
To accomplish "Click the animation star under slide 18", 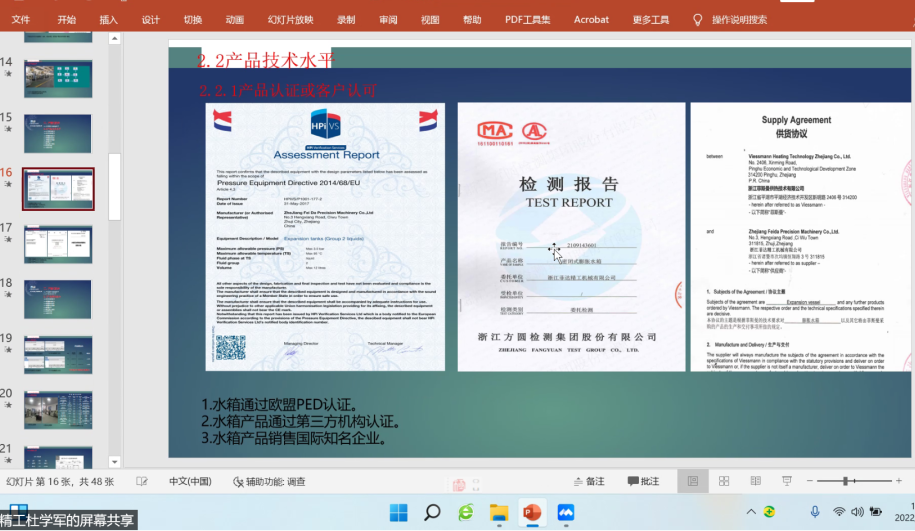I will pos(8,295).
